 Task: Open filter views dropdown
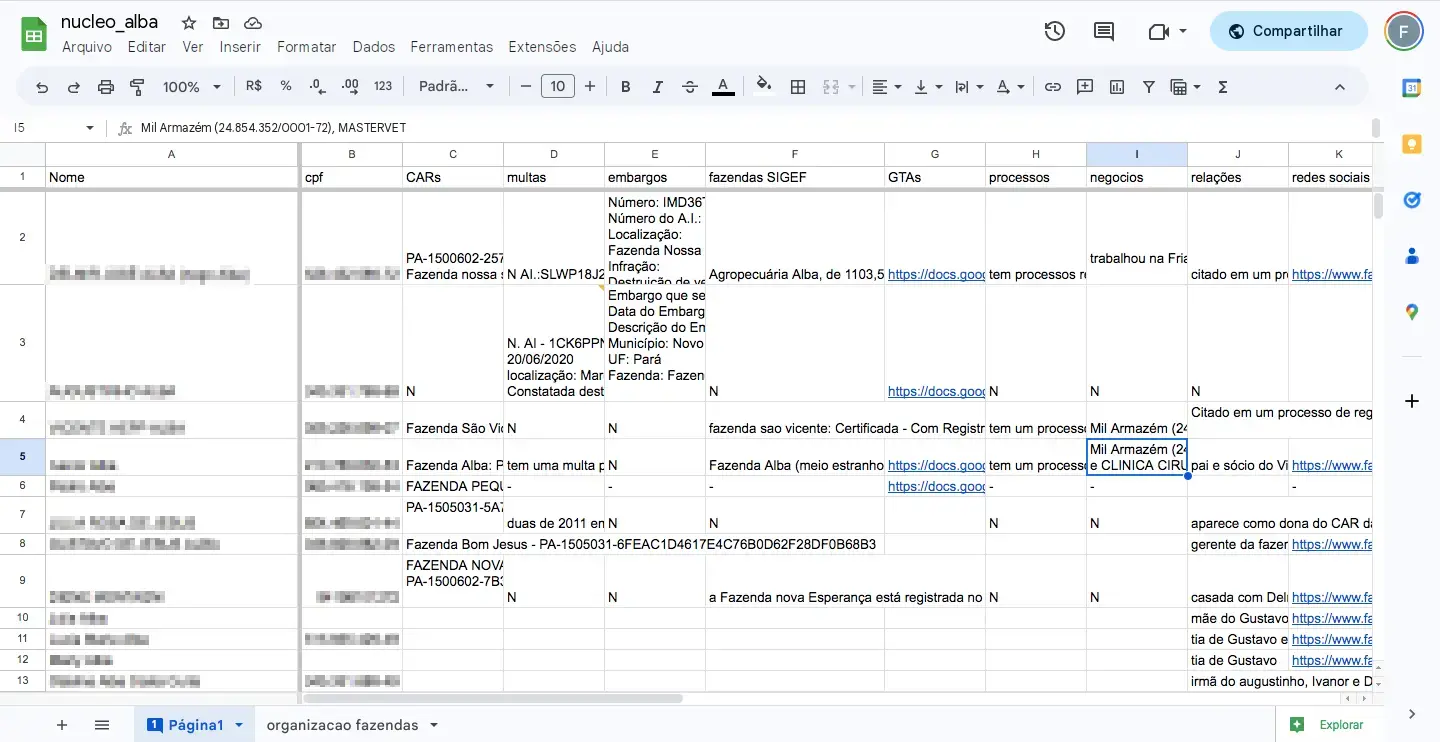(x=1185, y=87)
